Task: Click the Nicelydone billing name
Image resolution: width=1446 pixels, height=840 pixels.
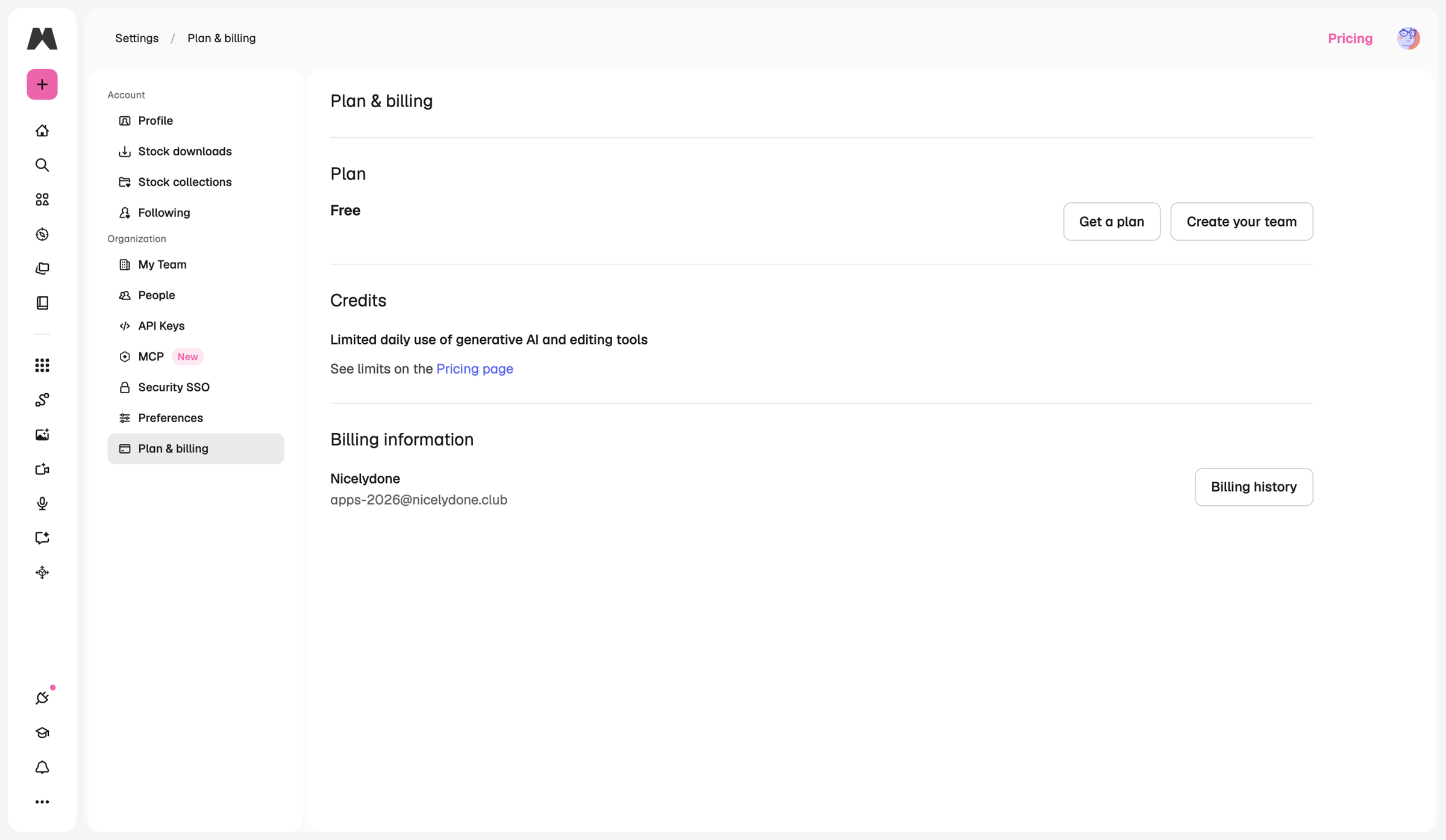Action: (365, 479)
